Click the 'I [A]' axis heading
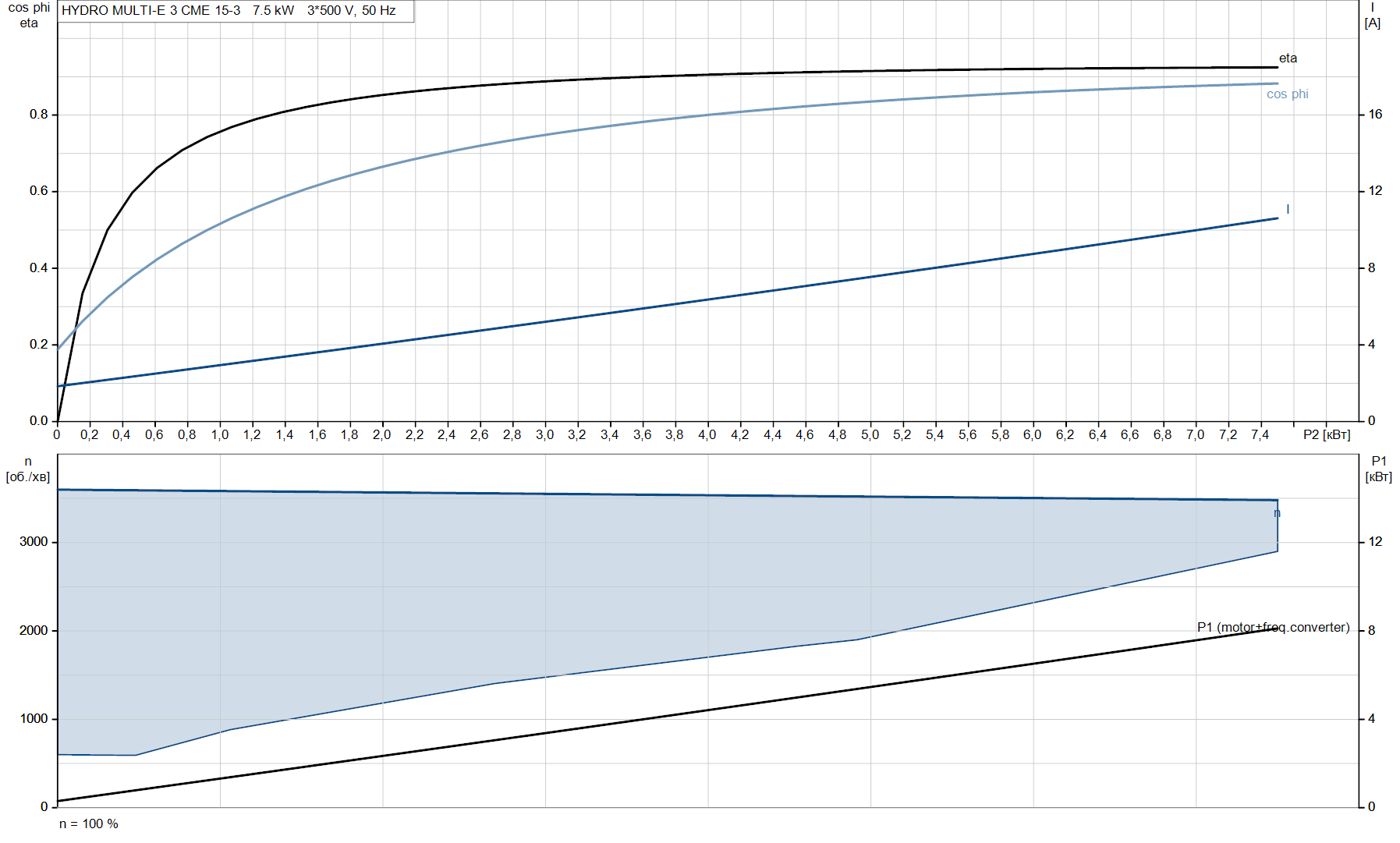The height and width of the screenshot is (843, 1400). pyautogui.click(x=1372, y=16)
